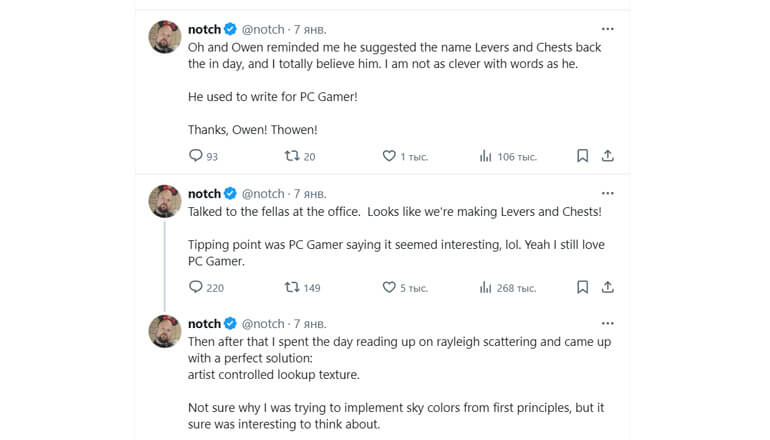The width and height of the screenshot is (770, 440).
Task: Like the tweet about Owen's name suggestion
Action: point(389,156)
